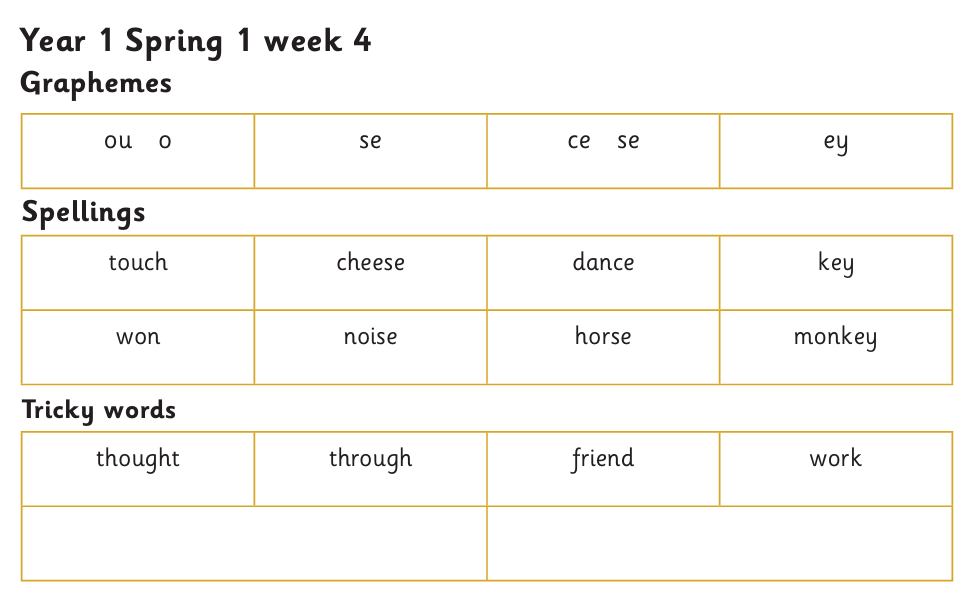Click the 'Year 1 Spring 1 week 4' title
Image resolution: width=973 pixels, height=604 pixels.
pyautogui.click(x=196, y=41)
